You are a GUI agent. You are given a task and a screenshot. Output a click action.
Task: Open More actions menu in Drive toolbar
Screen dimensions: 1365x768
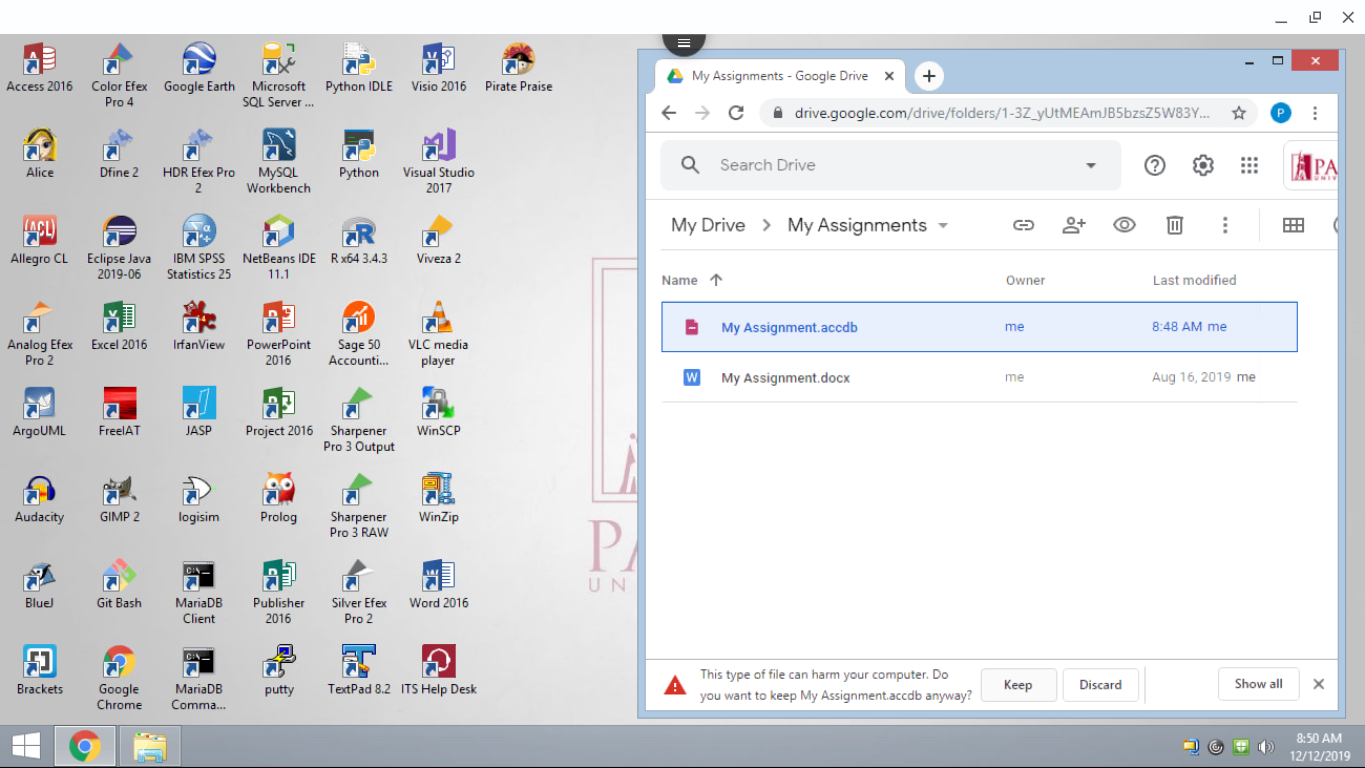(1225, 225)
